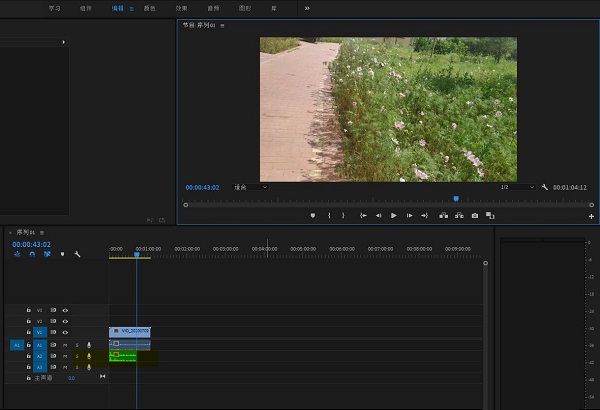Switch to the 颜色 workspace tab
This screenshot has width=600, height=410.
pos(150,7)
